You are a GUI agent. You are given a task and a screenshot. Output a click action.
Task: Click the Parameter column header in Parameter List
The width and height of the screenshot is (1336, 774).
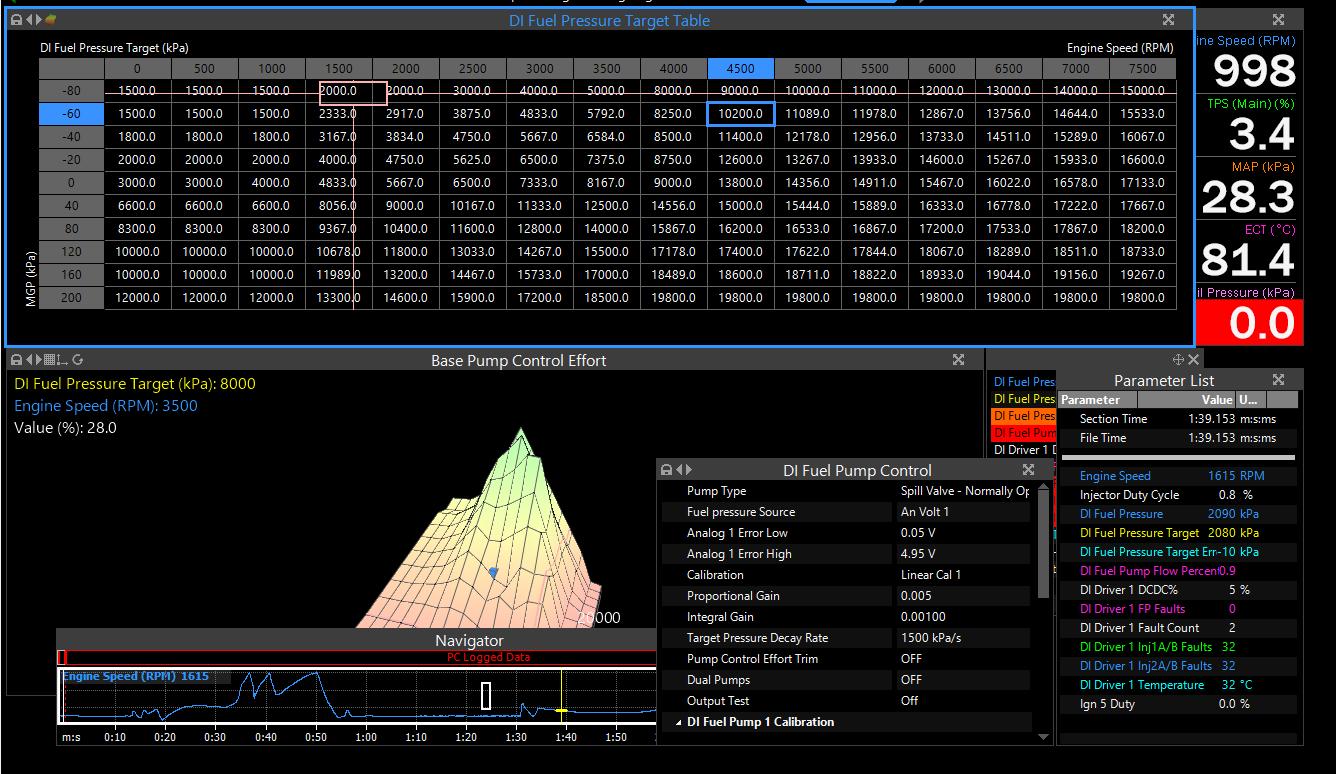click(1090, 400)
